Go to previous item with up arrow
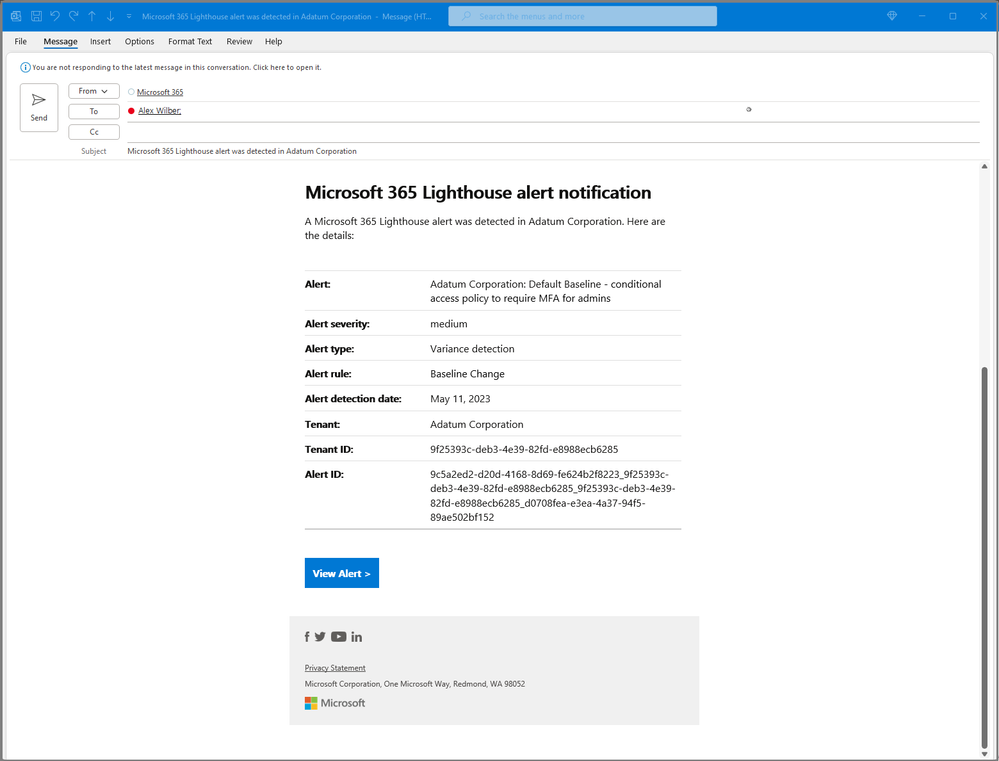Screen dimensions: 999x761 coord(92,16)
